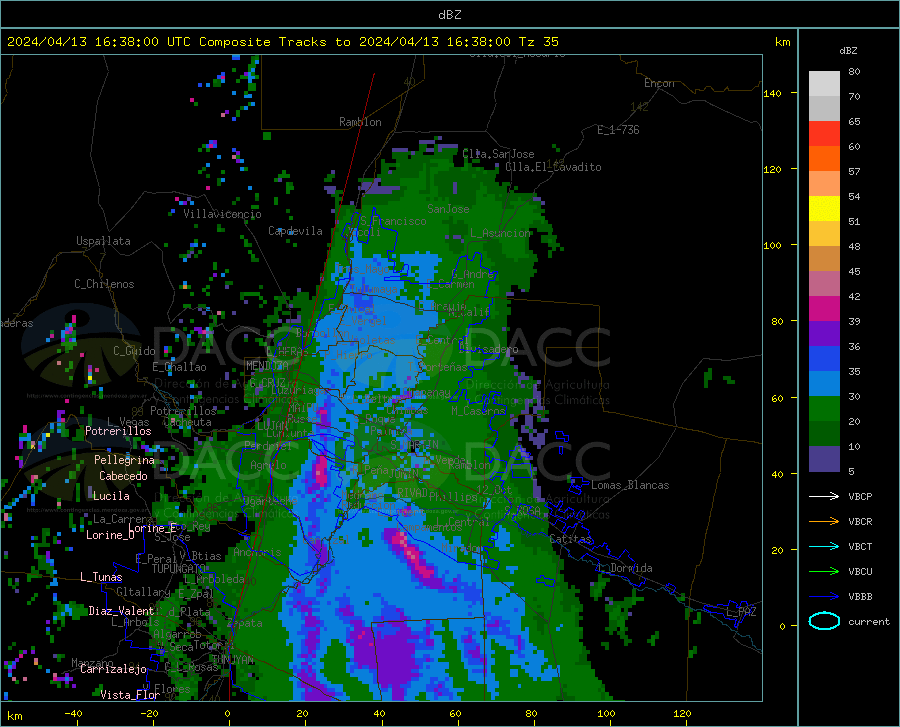The image size is (900, 727).
Task: Click the 'dBZ' title at top center
Action: (449, 15)
